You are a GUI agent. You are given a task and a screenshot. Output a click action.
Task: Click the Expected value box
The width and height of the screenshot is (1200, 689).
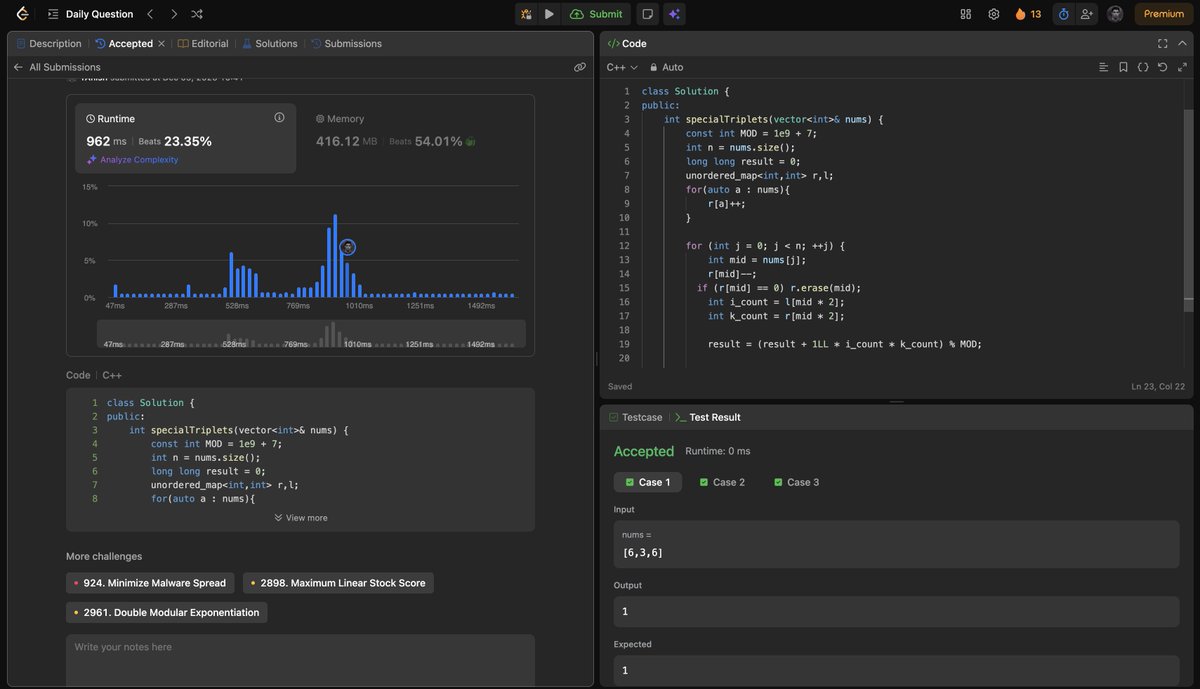[x=896, y=670]
